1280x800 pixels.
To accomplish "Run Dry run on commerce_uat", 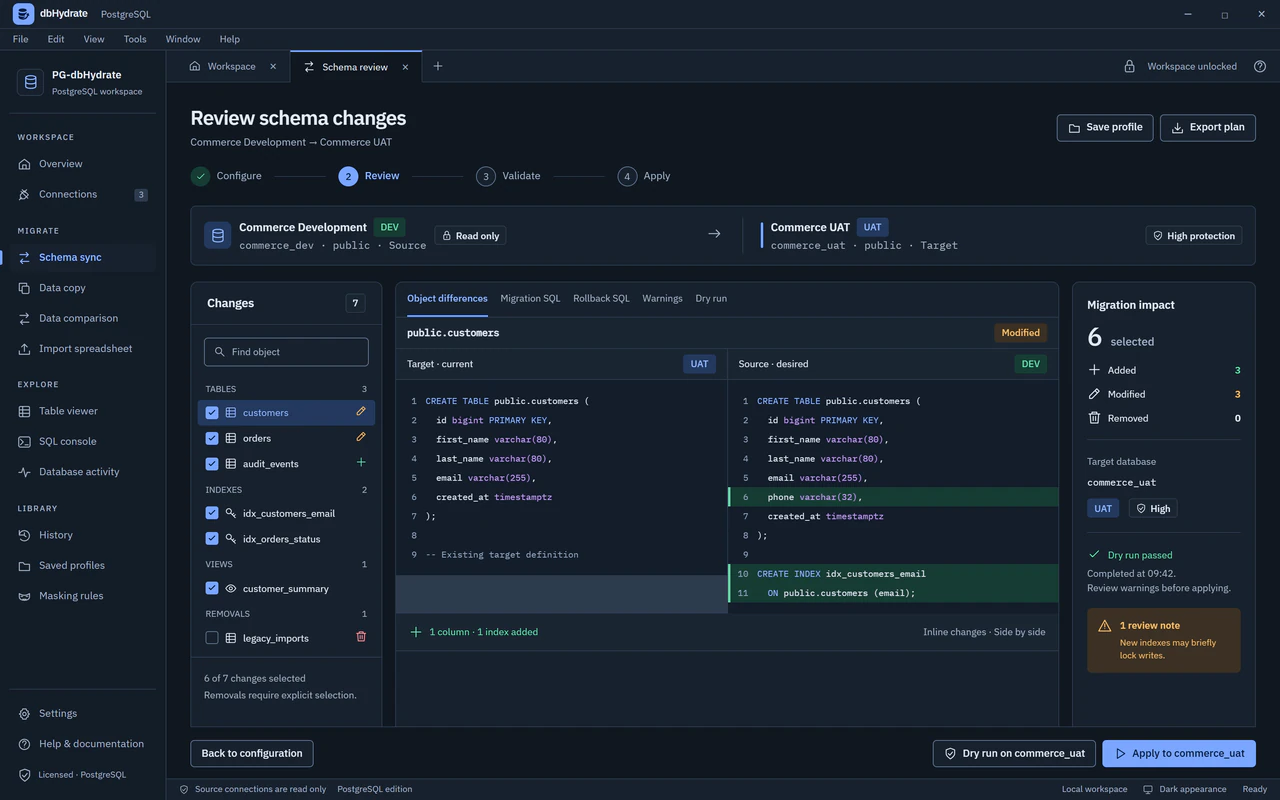I will point(1014,753).
